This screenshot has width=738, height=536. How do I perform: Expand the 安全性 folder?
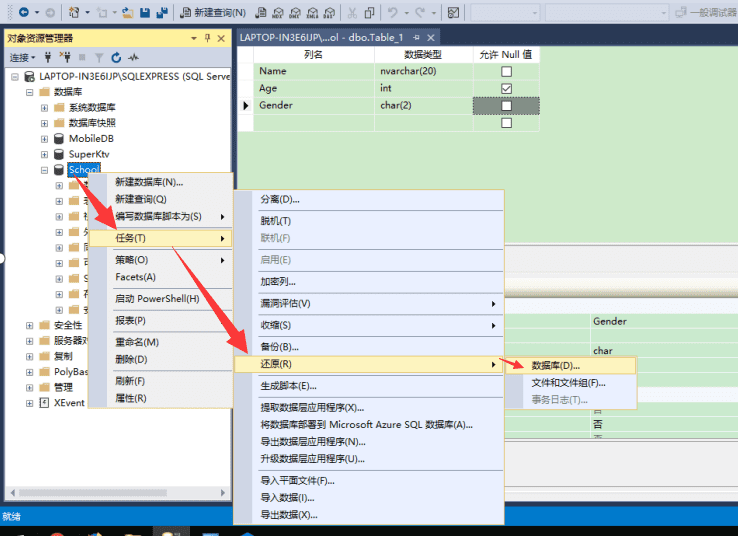30,325
